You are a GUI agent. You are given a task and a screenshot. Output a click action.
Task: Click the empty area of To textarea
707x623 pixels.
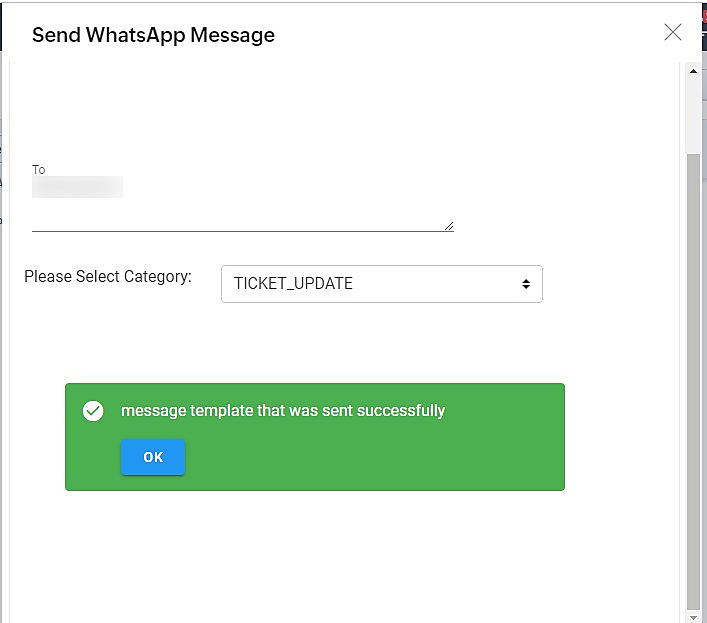pos(280,205)
